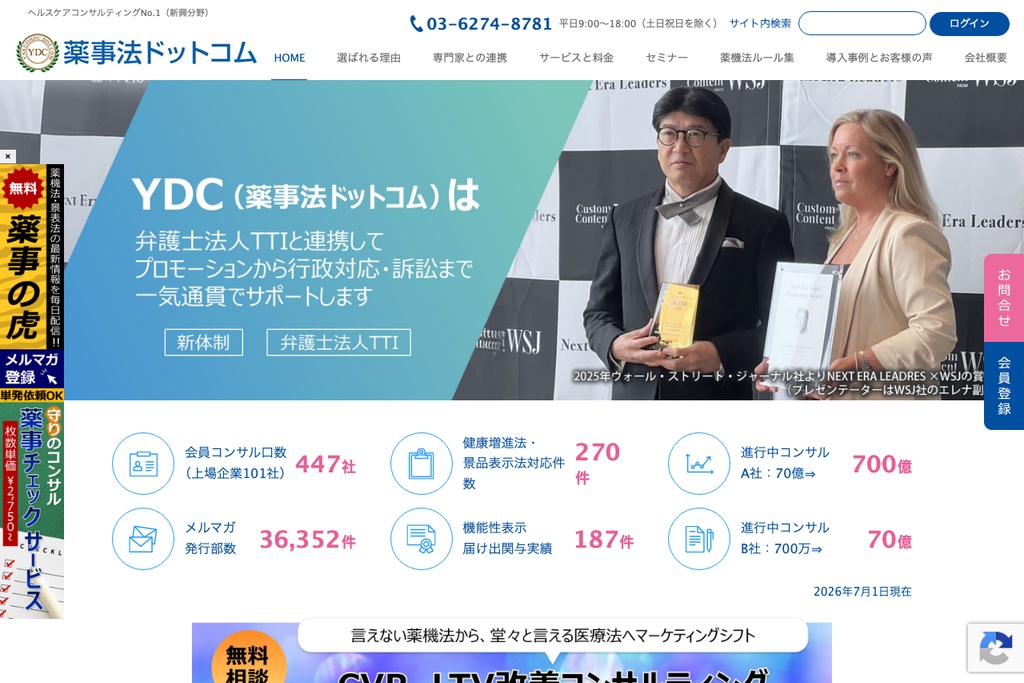
Task: Click the hero slide with award photo
Action: 512,240
